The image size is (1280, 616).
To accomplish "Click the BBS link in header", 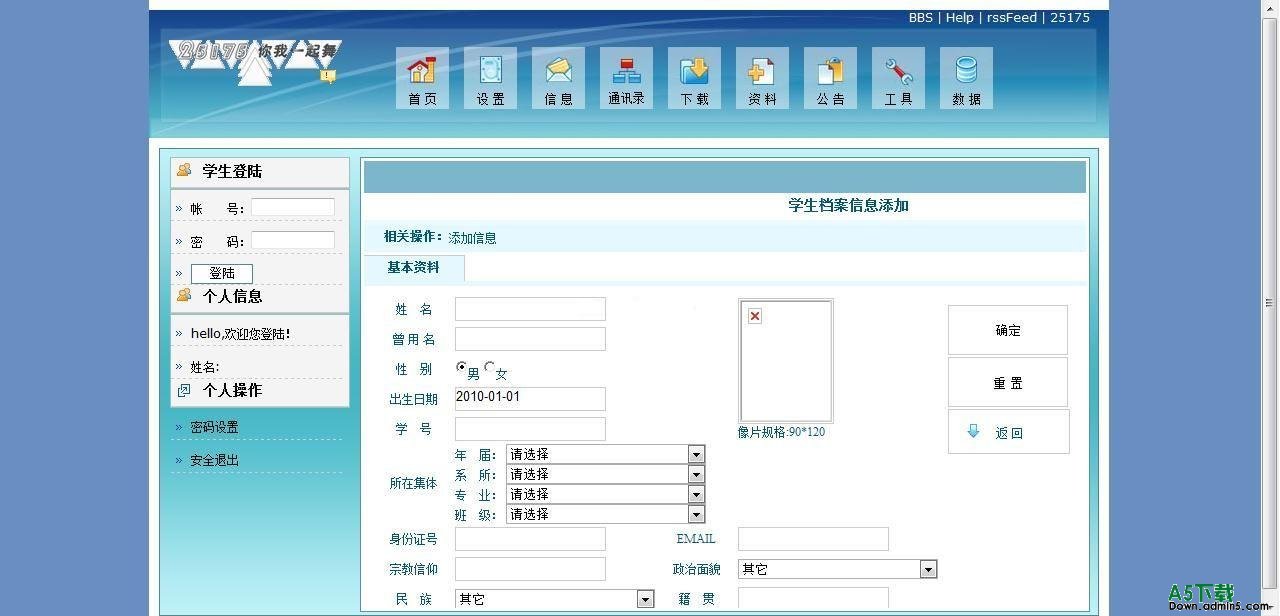I will (920, 17).
